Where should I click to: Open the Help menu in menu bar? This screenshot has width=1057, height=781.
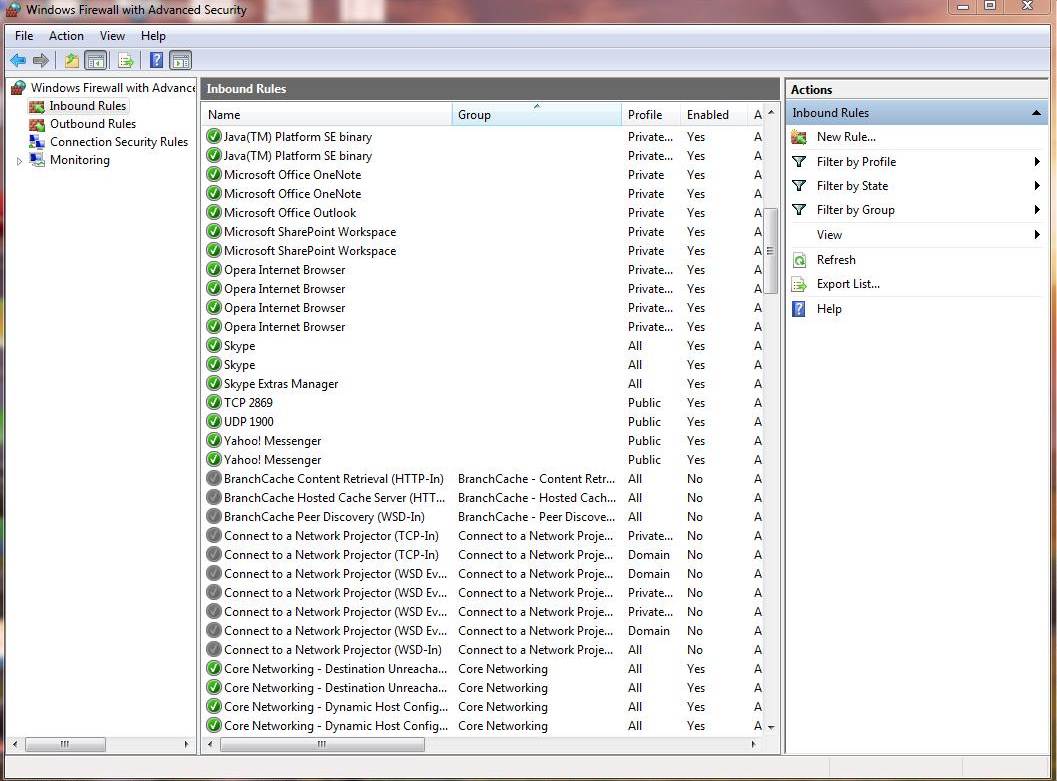[x=153, y=36]
